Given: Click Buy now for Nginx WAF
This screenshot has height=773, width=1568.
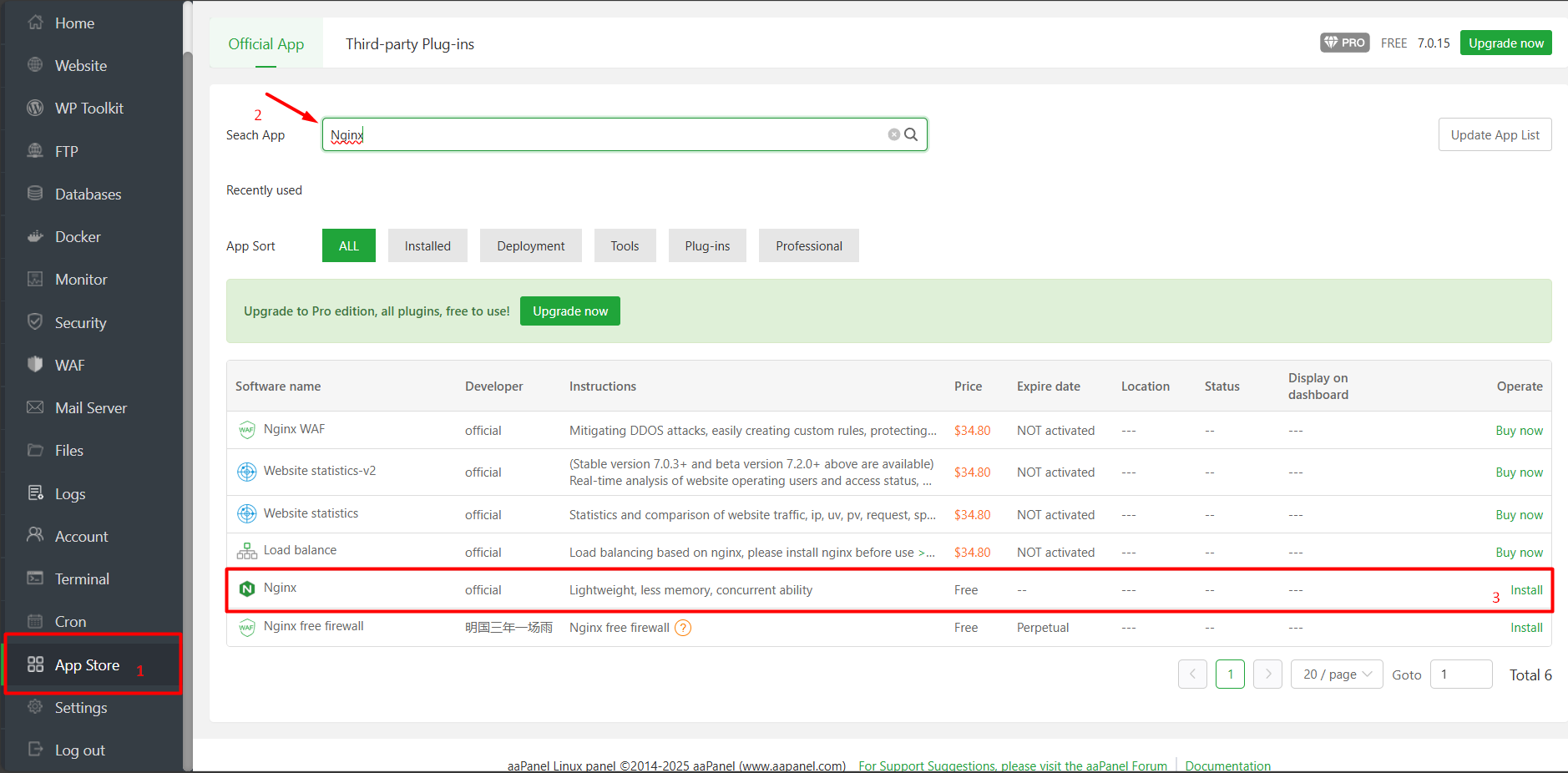Looking at the screenshot, I should pyautogui.click(x=1519, y=430).
